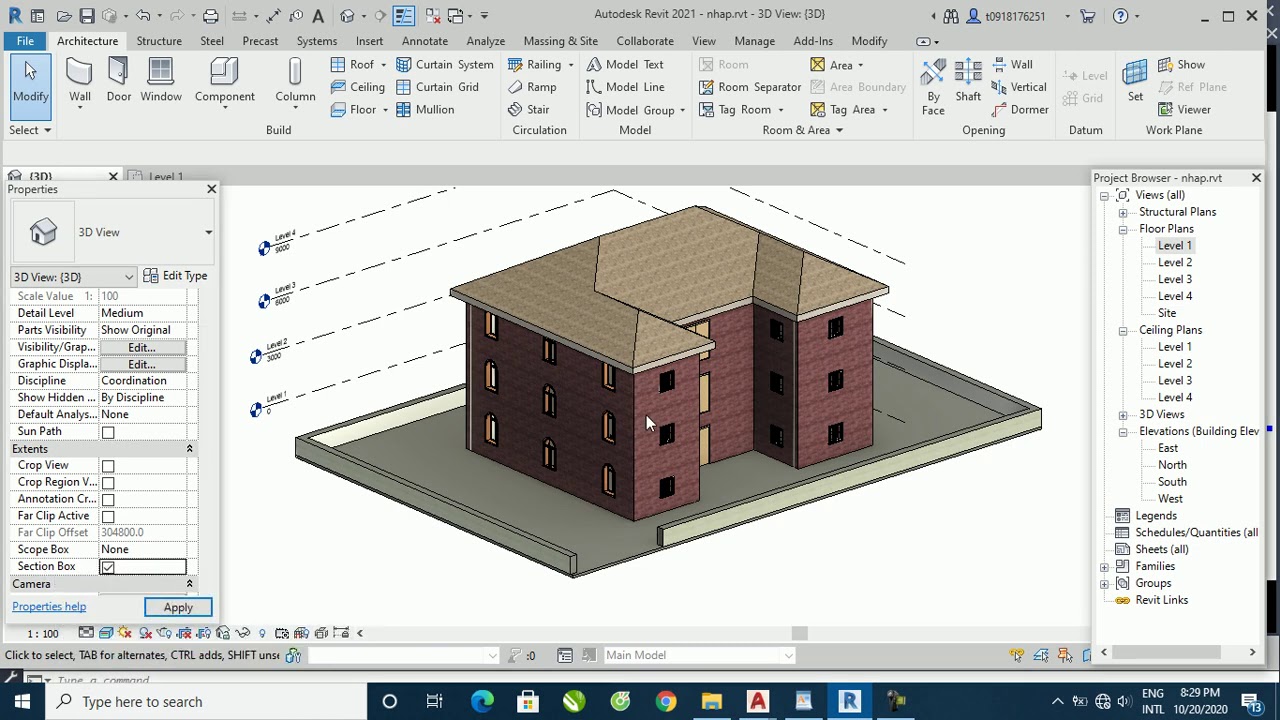1280x720 pixels.
Task: Expand the Structural Plans node
Action: (1123, 212)
